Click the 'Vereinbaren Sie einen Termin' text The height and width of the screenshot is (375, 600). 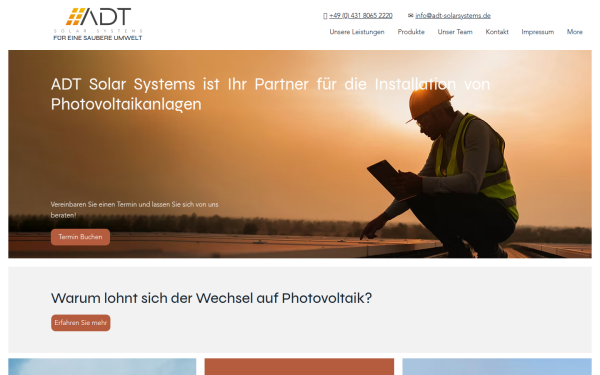134,210
